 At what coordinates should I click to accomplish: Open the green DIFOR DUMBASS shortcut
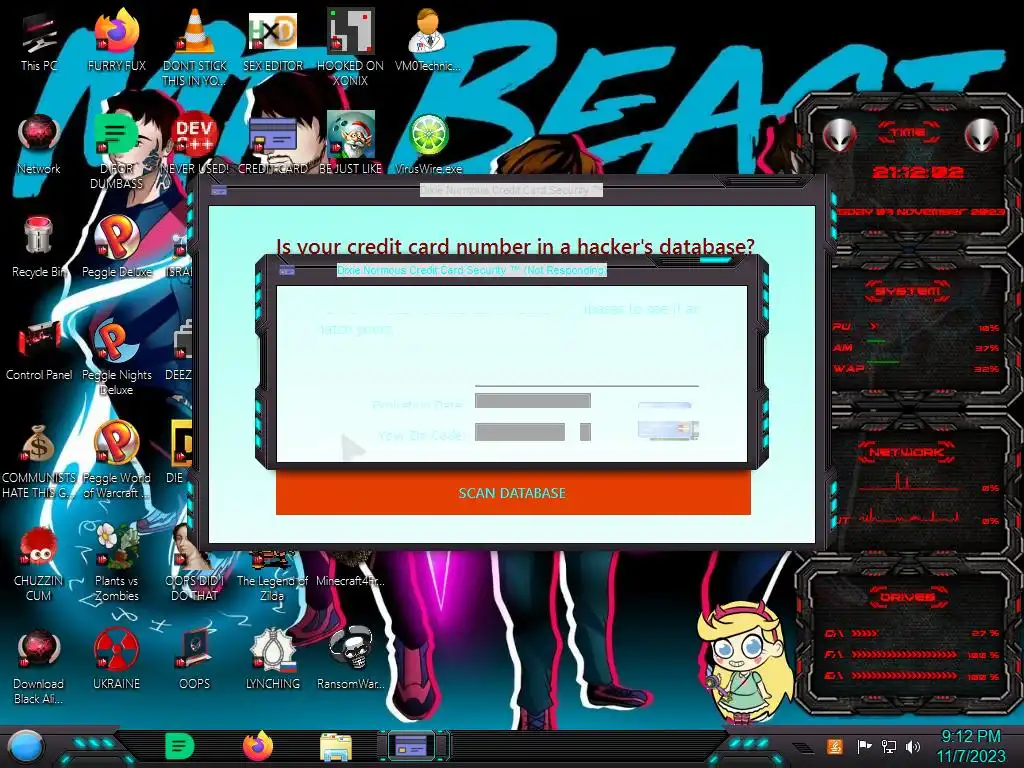click(116, 150)
